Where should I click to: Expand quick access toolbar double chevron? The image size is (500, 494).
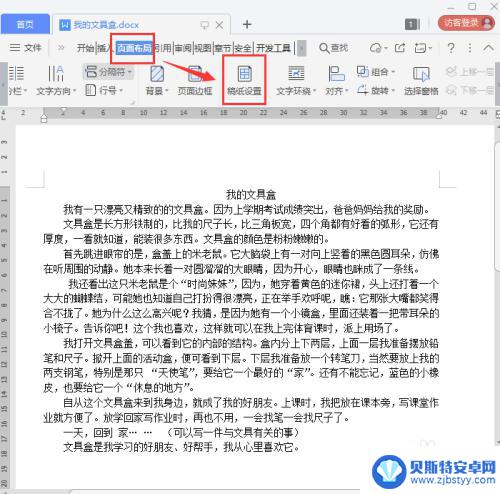[x=61, y=48]
